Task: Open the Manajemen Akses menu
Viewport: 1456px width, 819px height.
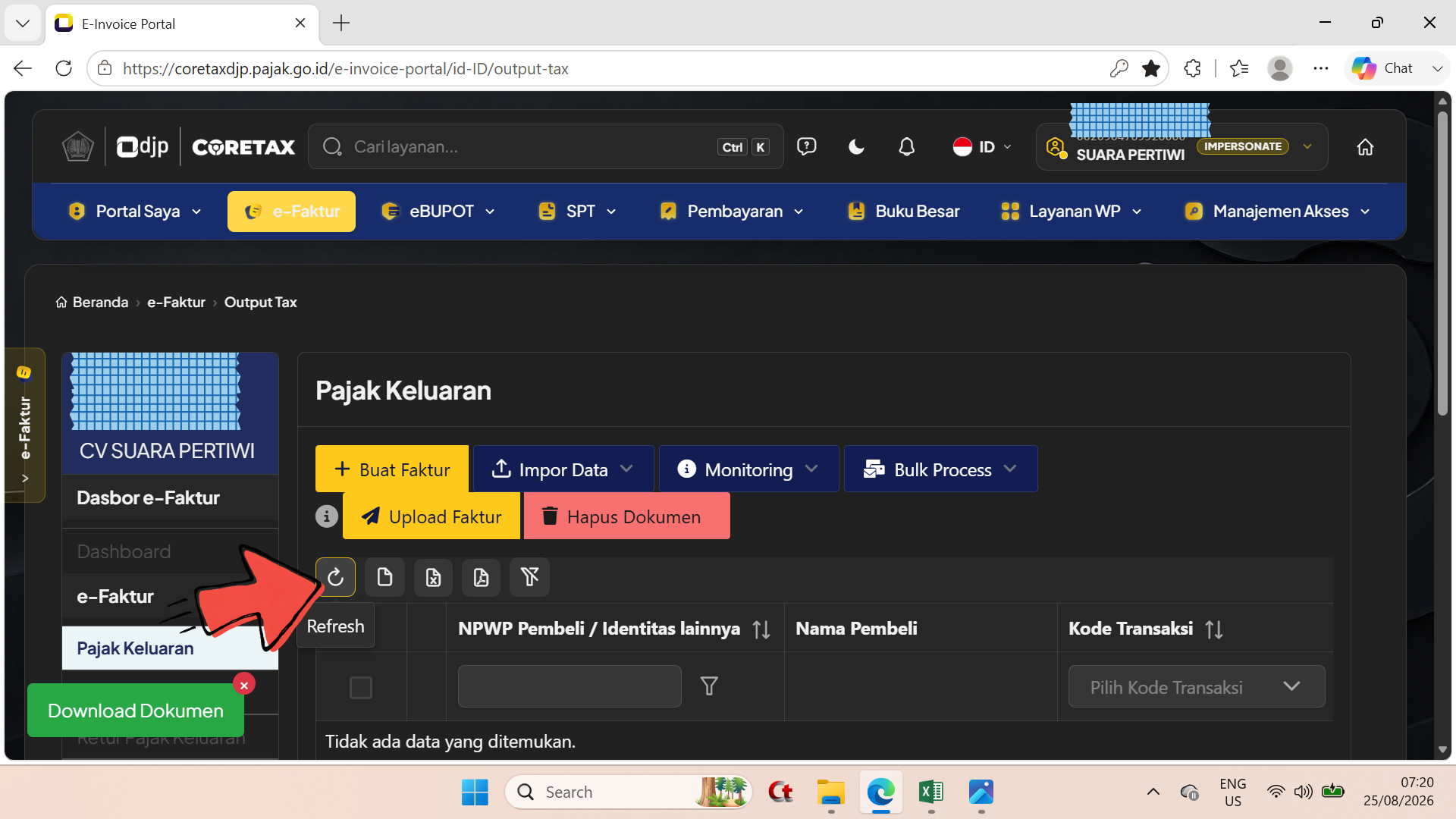Action: (x=1278, y=212)
